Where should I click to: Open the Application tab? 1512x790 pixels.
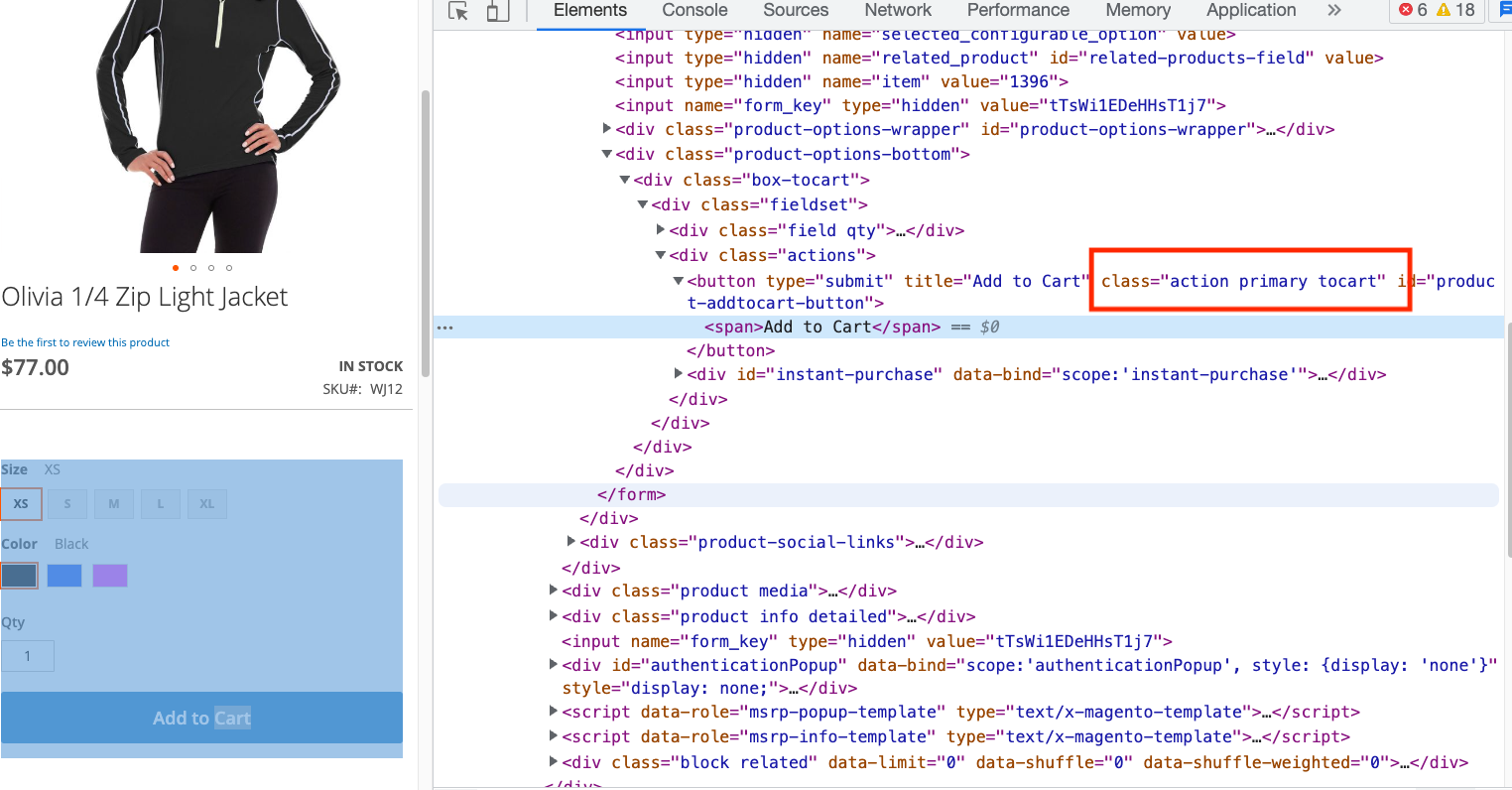point(1251,10)
